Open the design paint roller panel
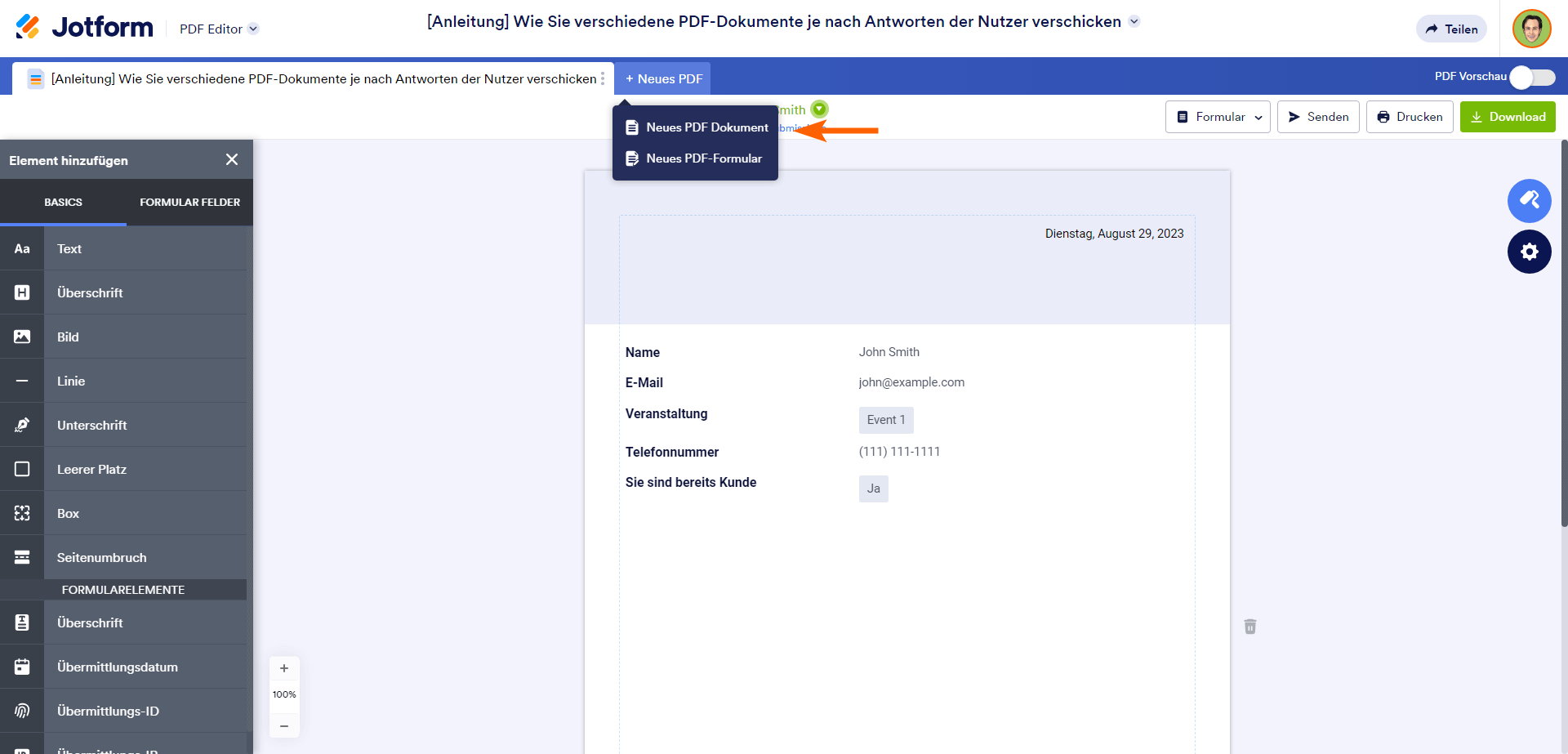 [1529, 200]
